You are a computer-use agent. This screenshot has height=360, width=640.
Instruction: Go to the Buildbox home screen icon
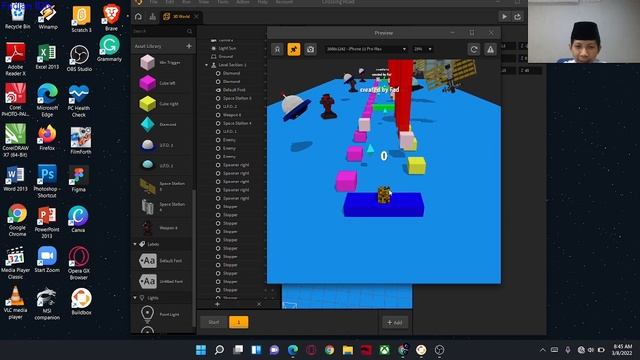(138, 17)
